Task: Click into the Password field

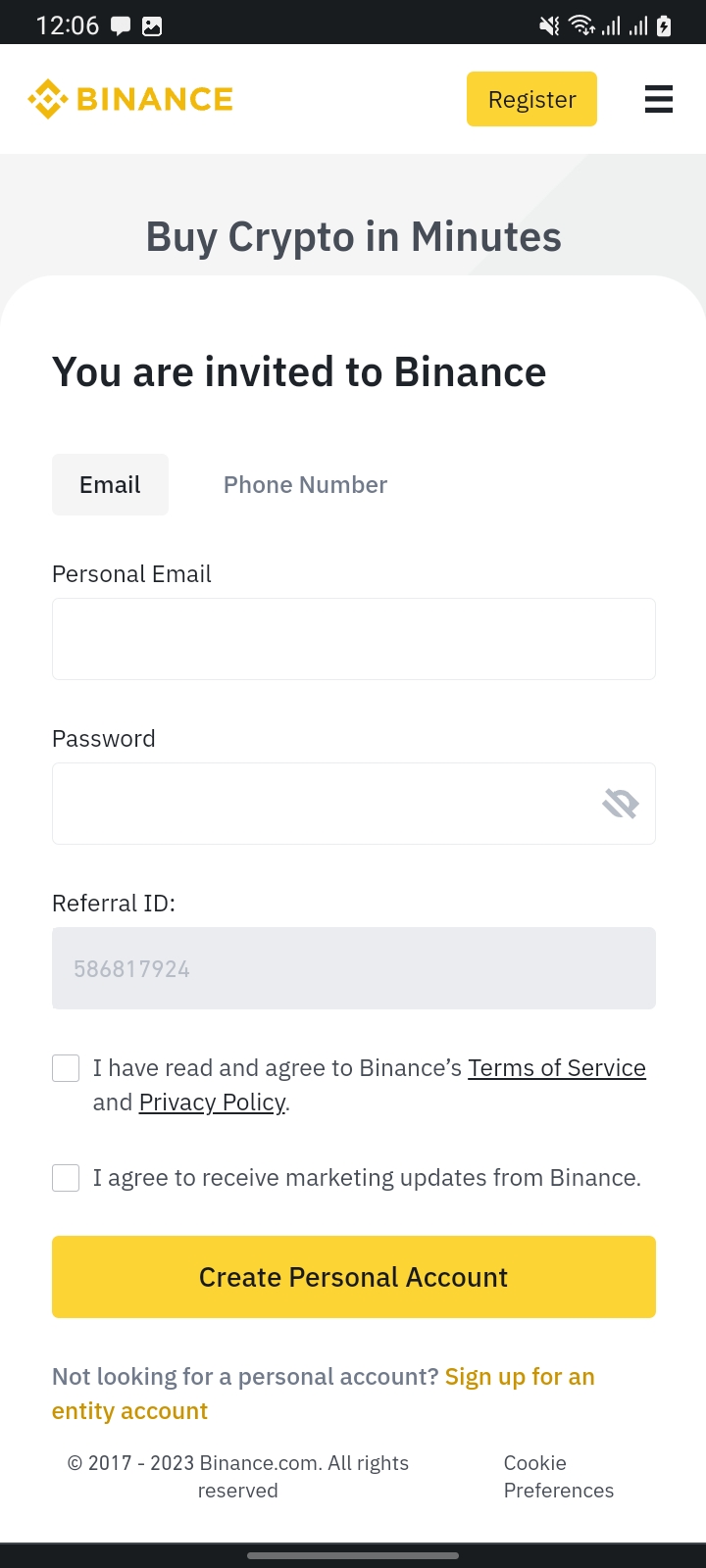Action: 324,804
